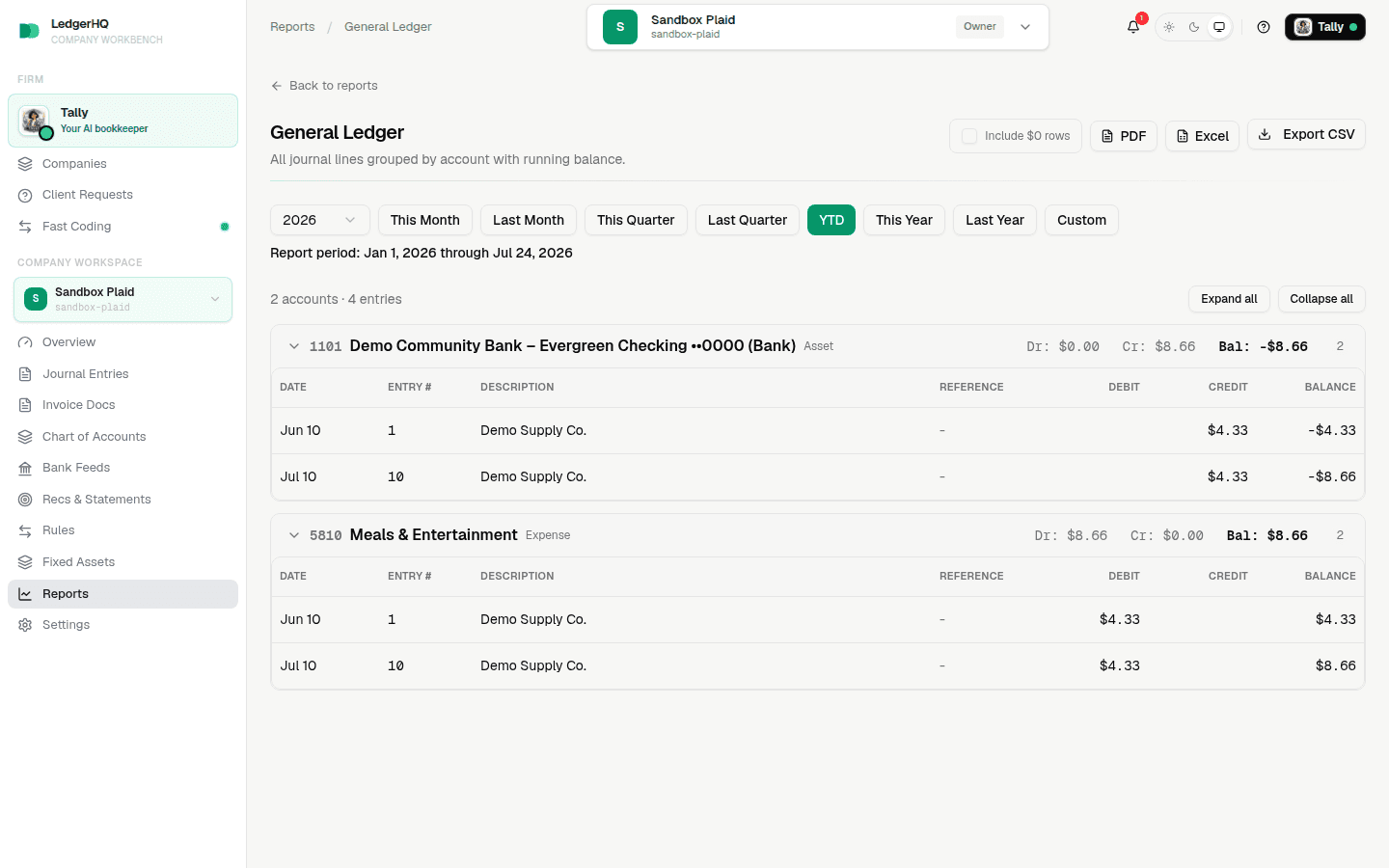Click green Sandbox Plaid avatar in header
The image size is (1389, 868).
point(620,27)
